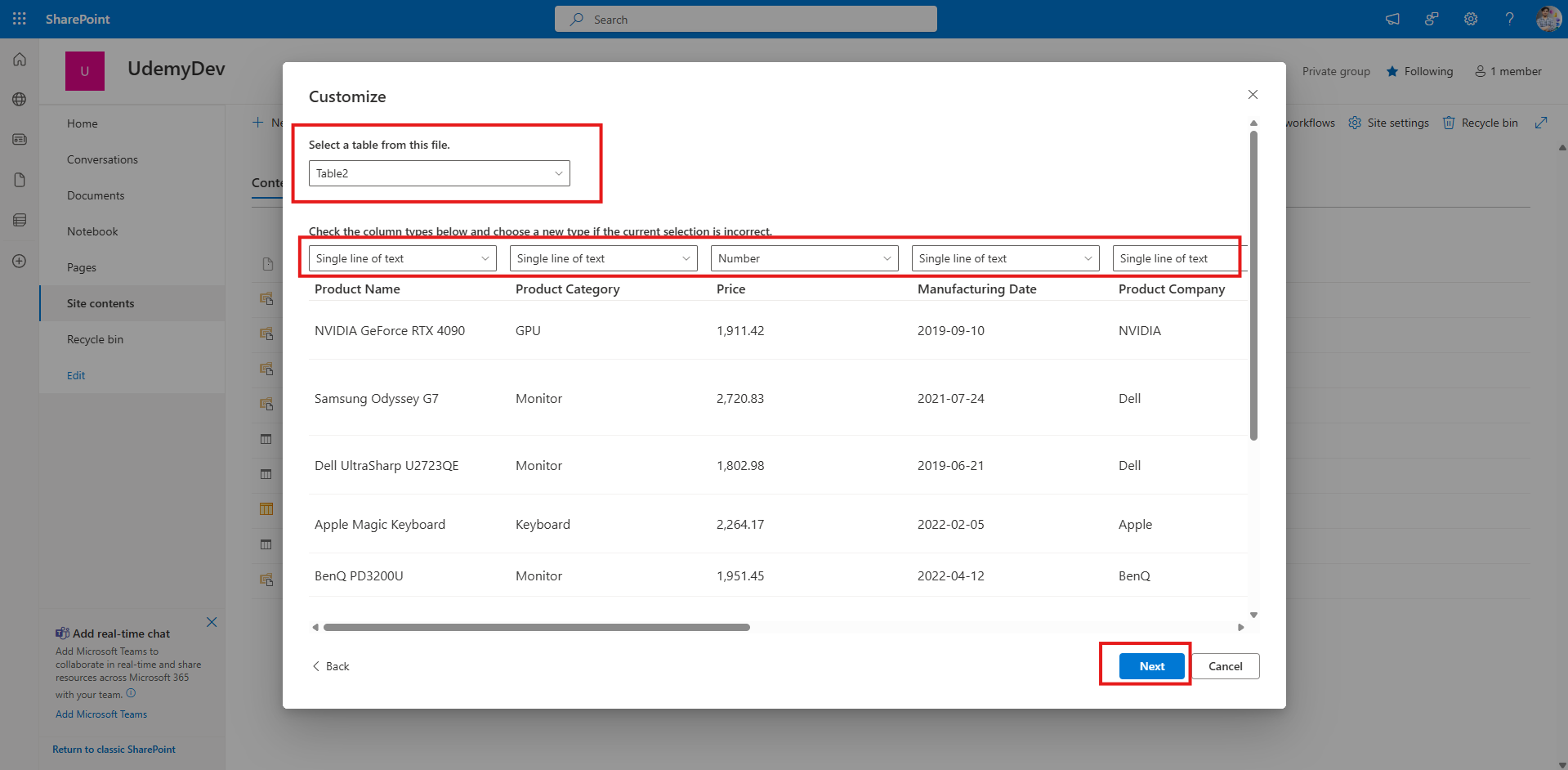
Task: Open the table selection dropdown showing Table2
Action: (440, 173)
